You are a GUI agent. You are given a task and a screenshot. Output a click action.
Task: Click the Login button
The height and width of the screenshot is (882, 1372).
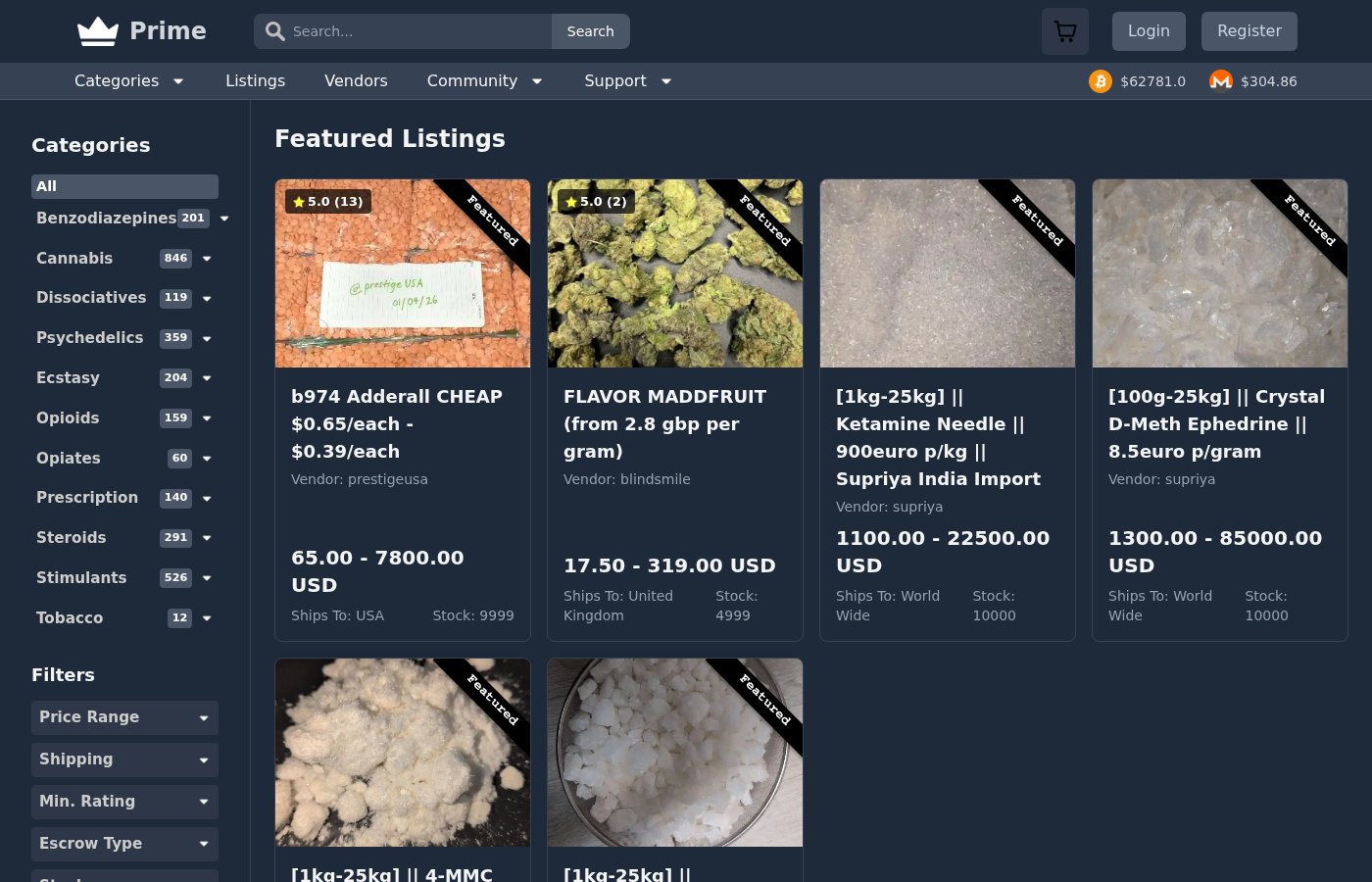coord(1149,31)
